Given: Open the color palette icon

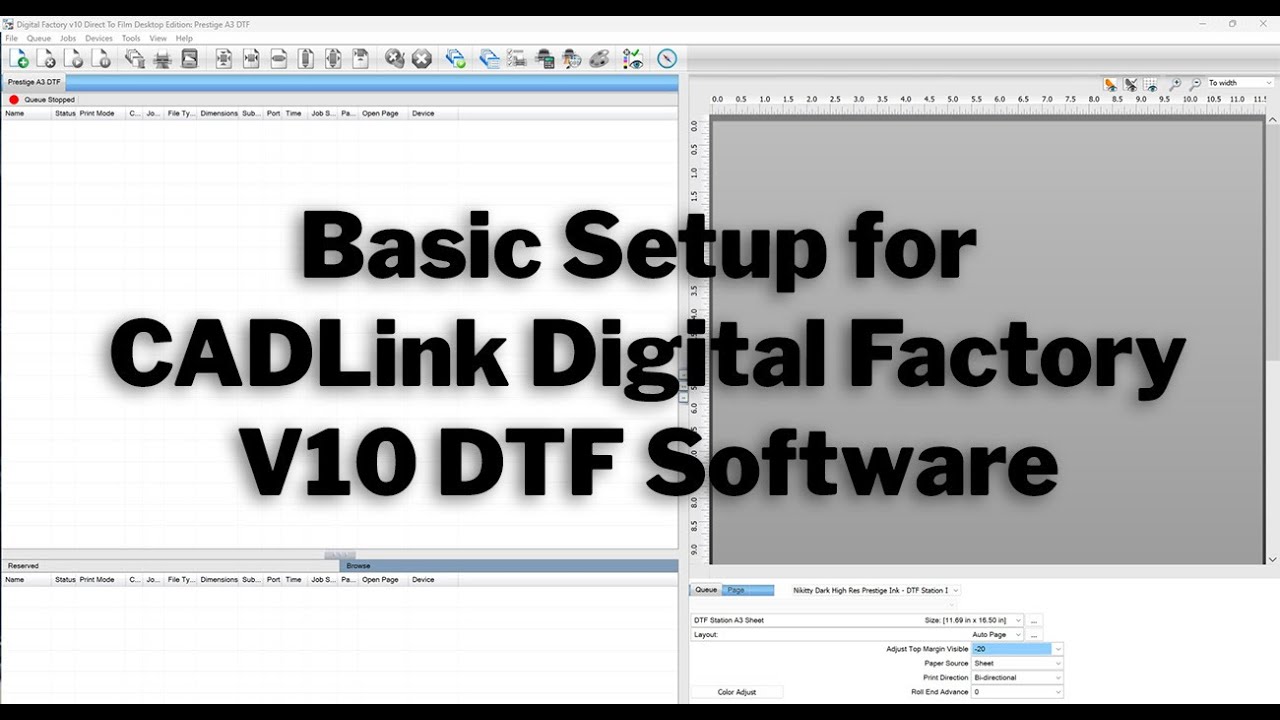Looking at the screenshot, I should coord(598,59).
